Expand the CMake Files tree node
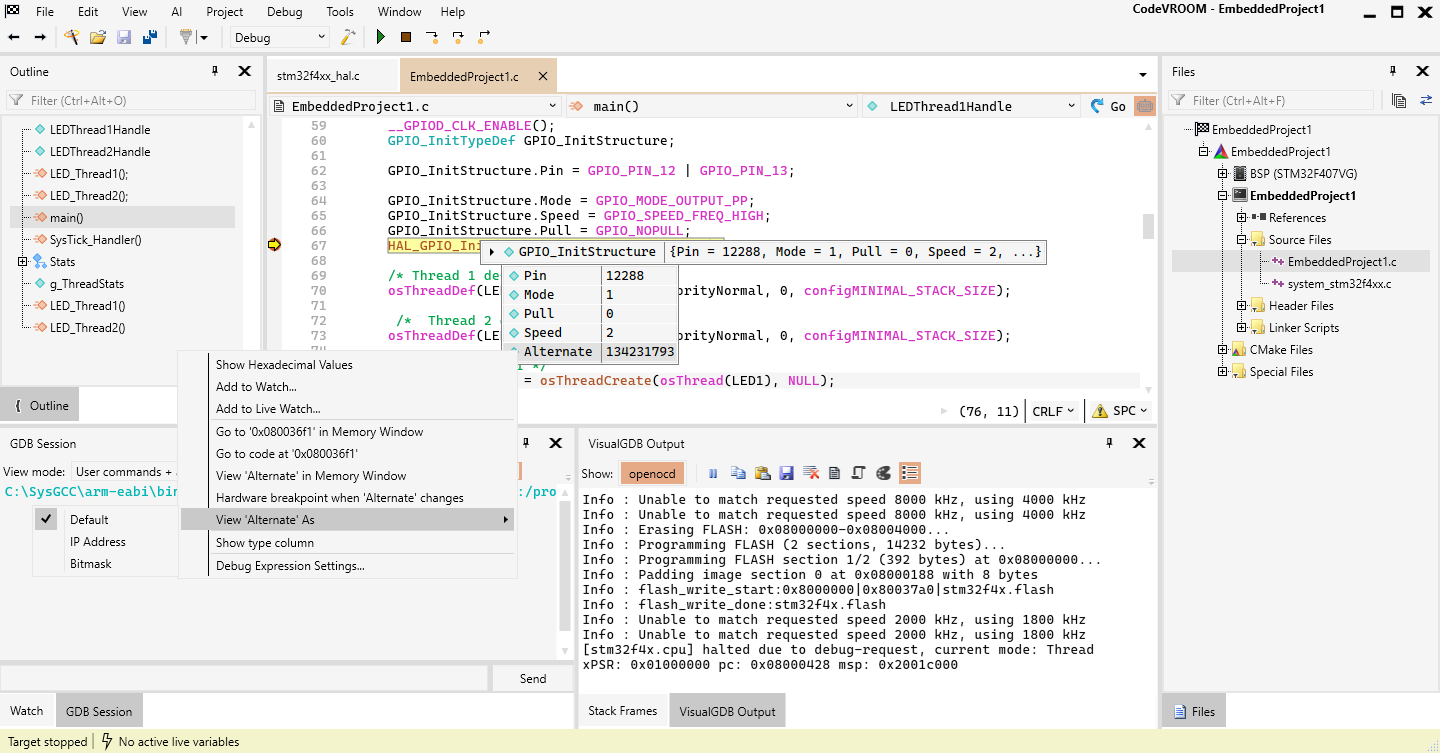Viewport: 1440px width, 753px height. click(1222, 350)
